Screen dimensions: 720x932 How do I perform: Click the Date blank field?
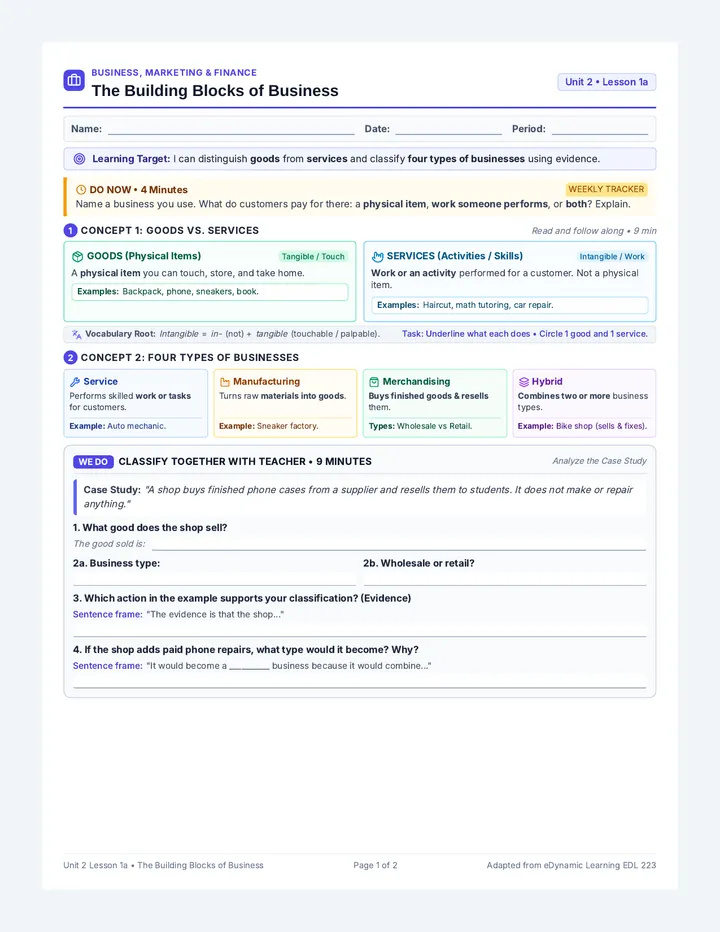coord(448,130)
